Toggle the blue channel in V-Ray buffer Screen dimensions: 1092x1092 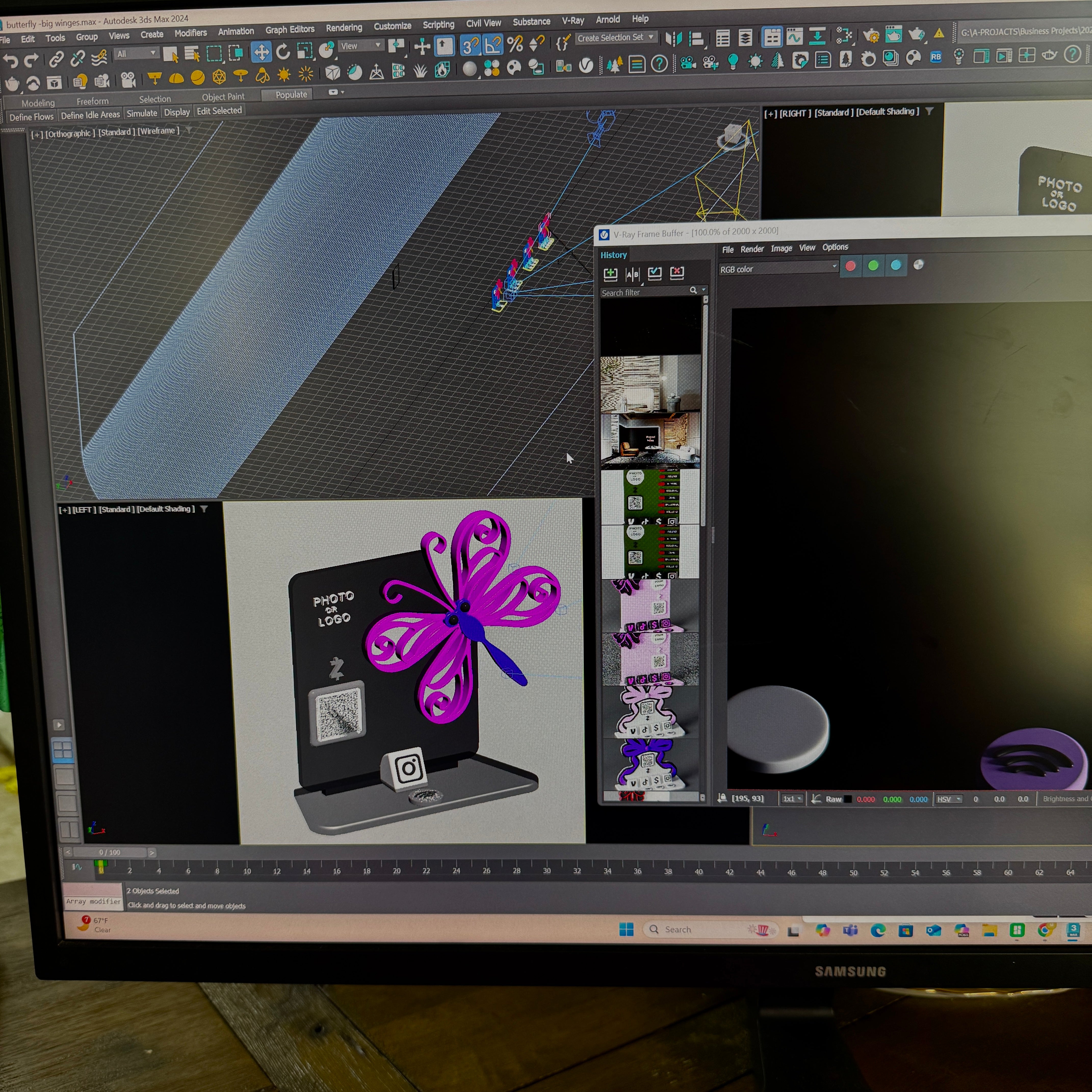click(896, 265)
